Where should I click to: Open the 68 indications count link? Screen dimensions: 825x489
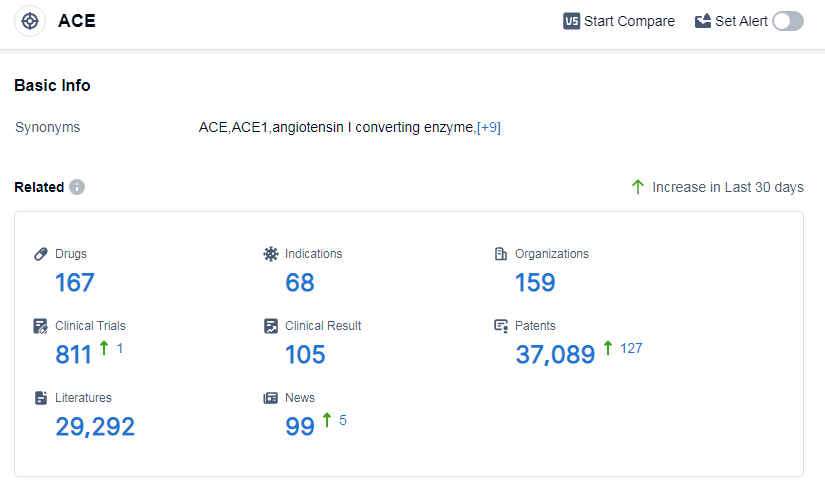[300, 283]
